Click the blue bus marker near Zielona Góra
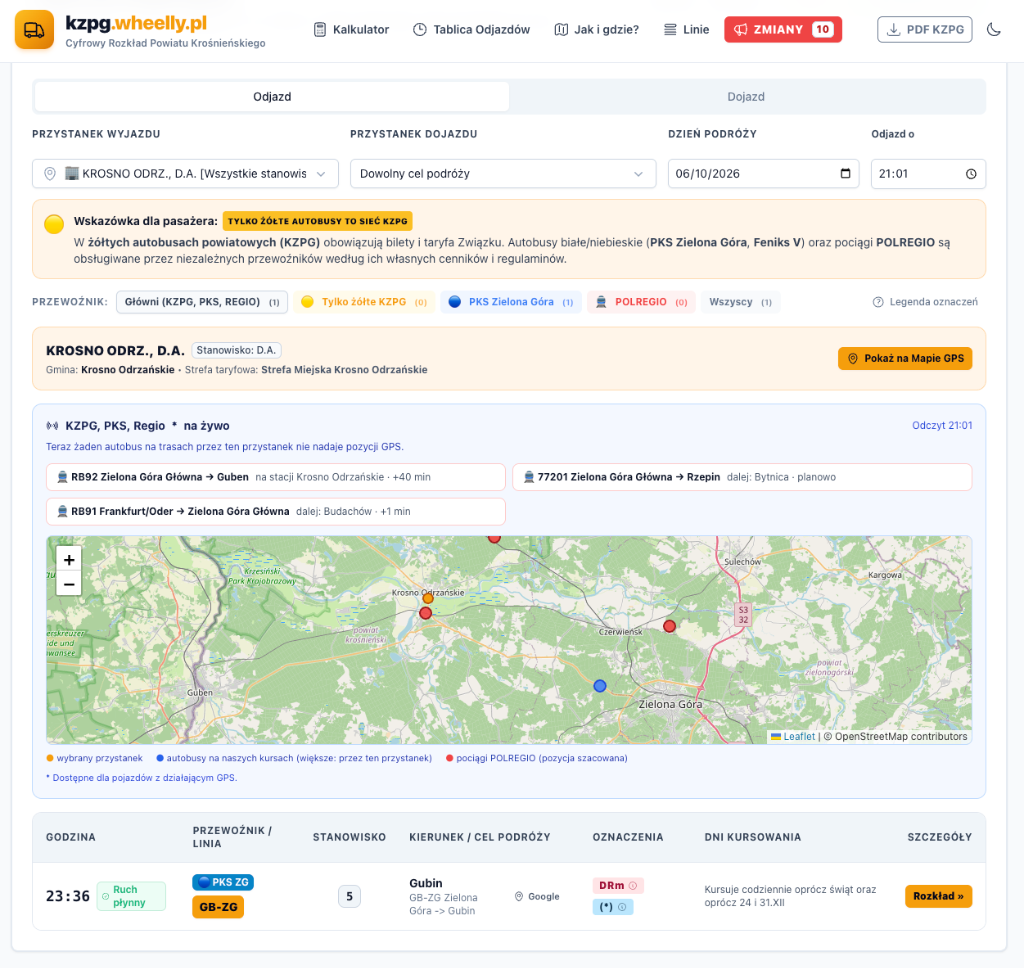 point(600,686)
